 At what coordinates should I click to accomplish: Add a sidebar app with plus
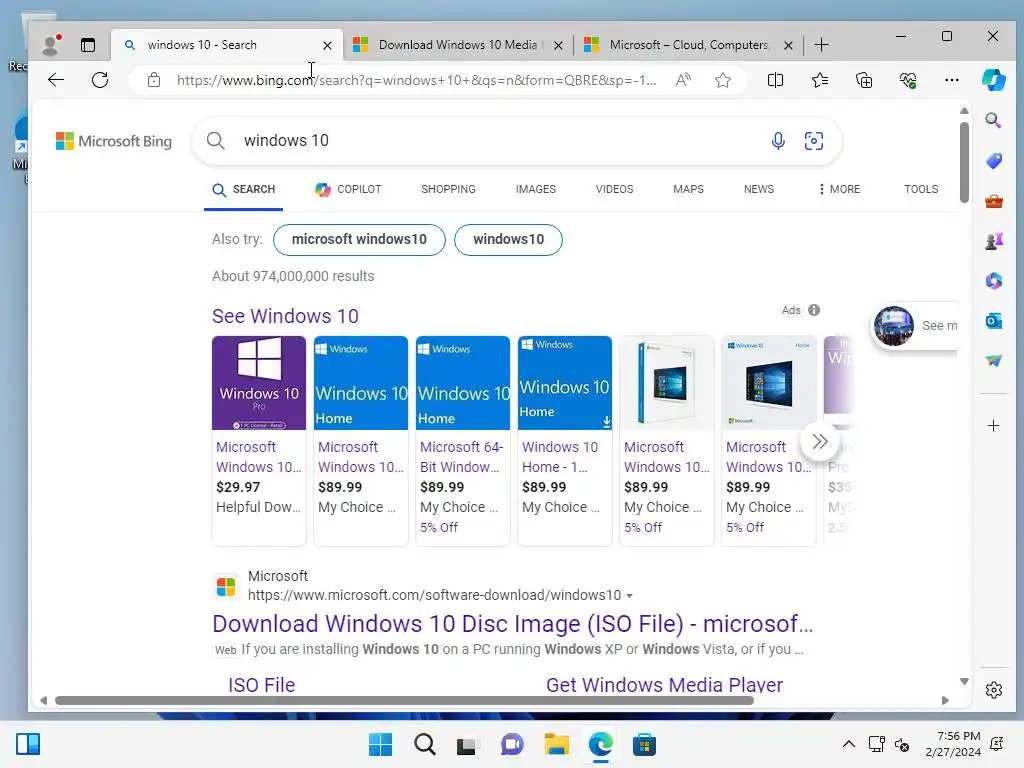point(993,426)
